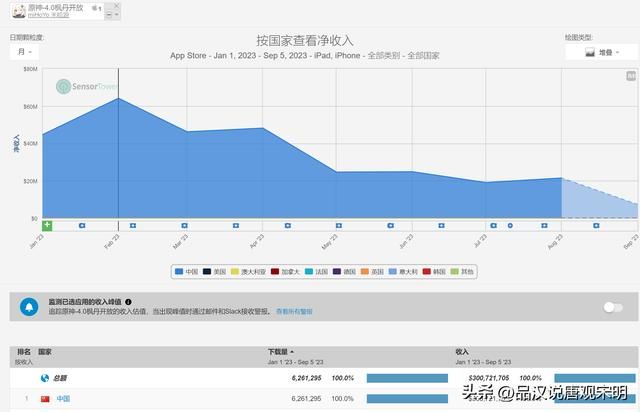Viewport: 640px width, 412px height.
Task: Click the 排名 column header
Action: click(24, 352)
